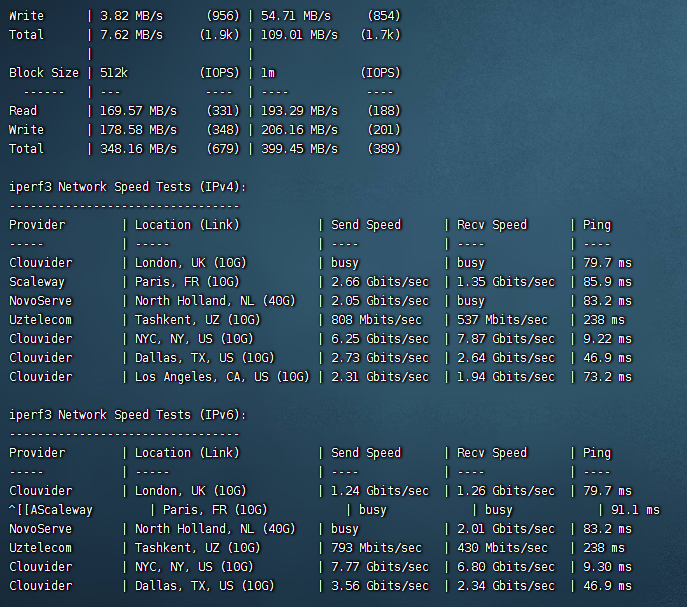
Task: Click the iperf3 IPv6 tests heading
Action: click(x=127, y=415)
